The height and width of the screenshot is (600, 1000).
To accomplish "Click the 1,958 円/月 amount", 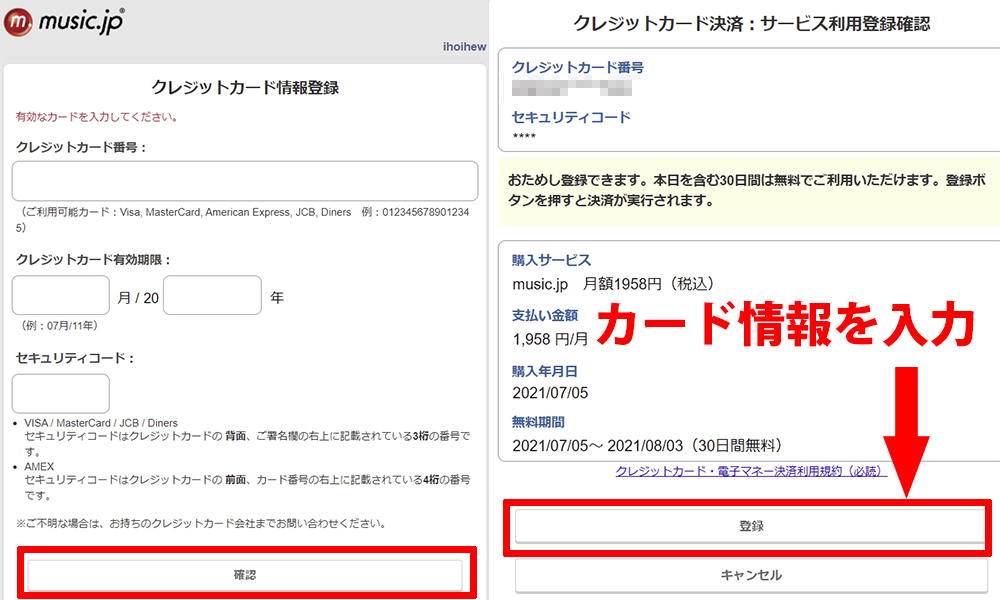I will click(550, 339).
